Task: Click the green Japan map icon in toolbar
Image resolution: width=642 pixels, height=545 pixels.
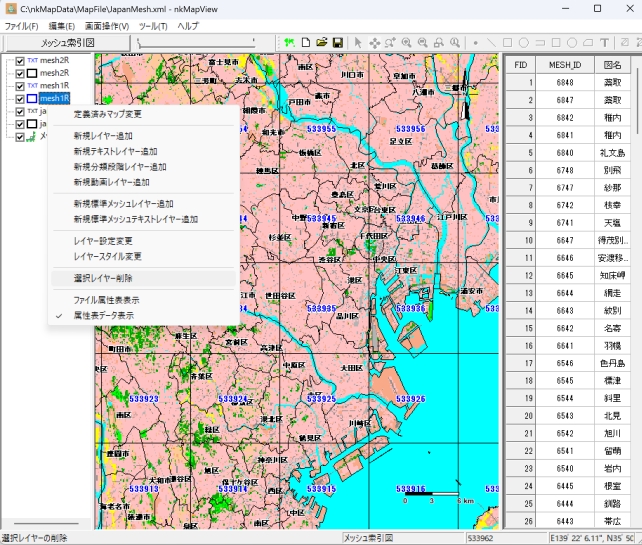Action: (x=289, y=43)
